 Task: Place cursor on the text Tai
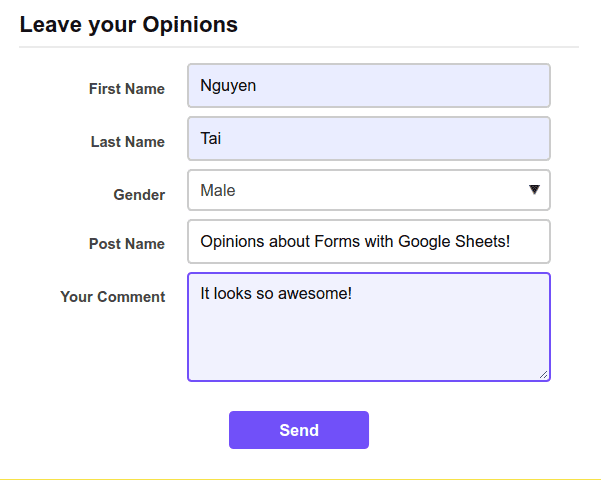(x=210, y=138)
